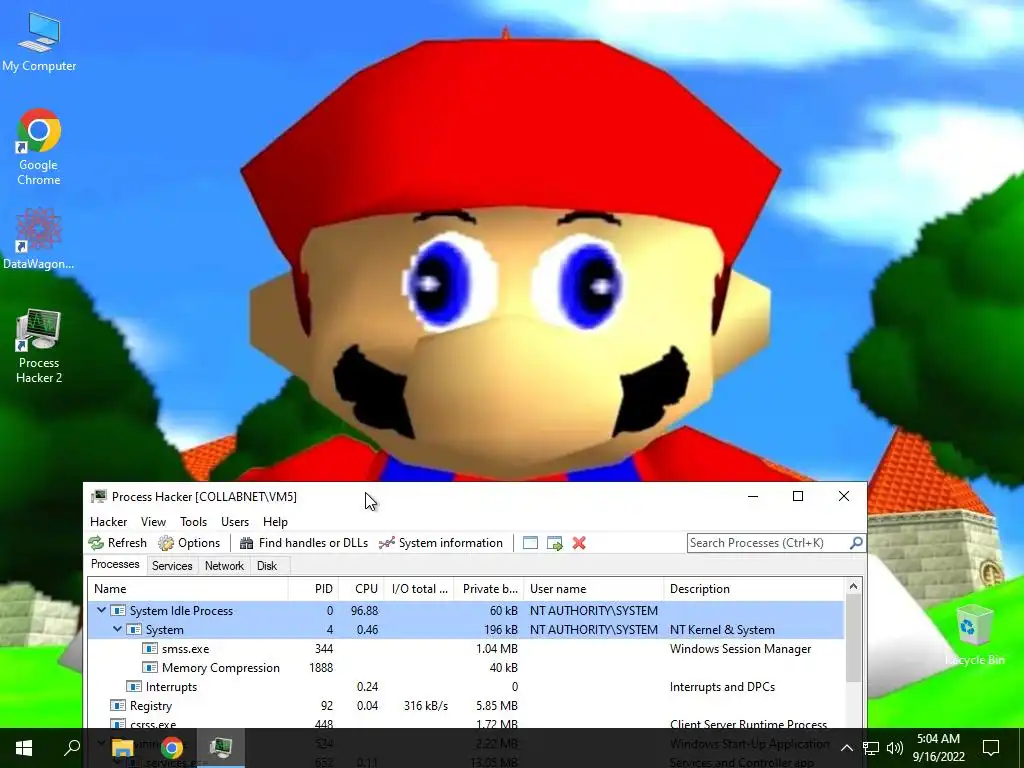1024x768 pixels.
Task: Switch to the Services tab
Action: point(172,566)
